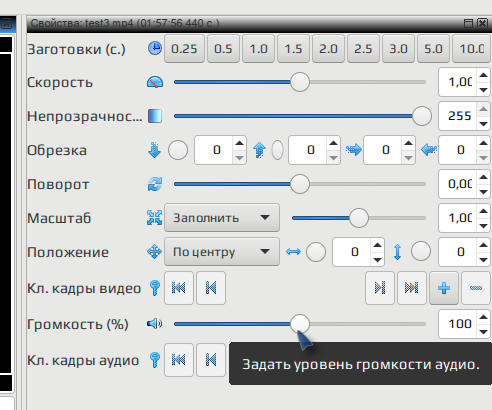Increase speed value with up arrow
Screen dimensions: 492x410
pyautogui.click(x=483, y=76)
